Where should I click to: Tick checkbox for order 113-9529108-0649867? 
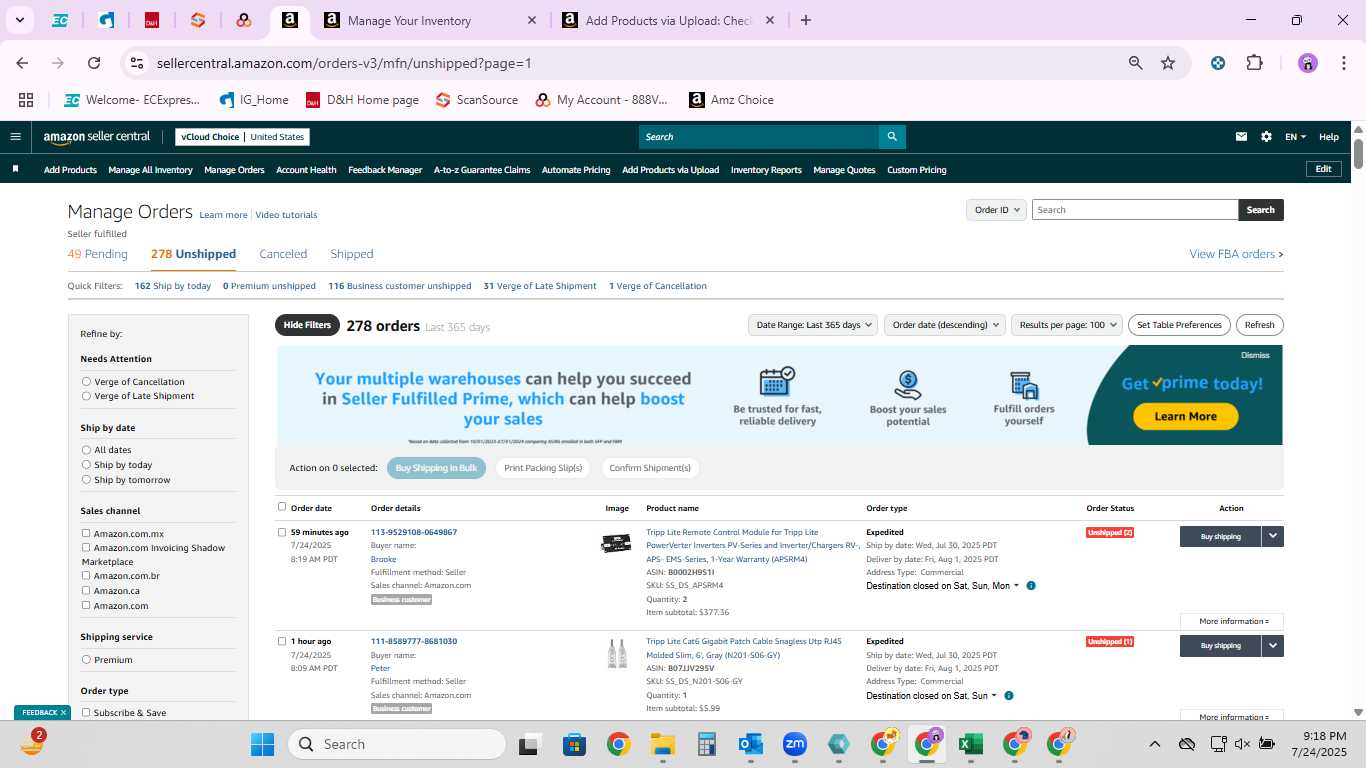coord(282,532)
